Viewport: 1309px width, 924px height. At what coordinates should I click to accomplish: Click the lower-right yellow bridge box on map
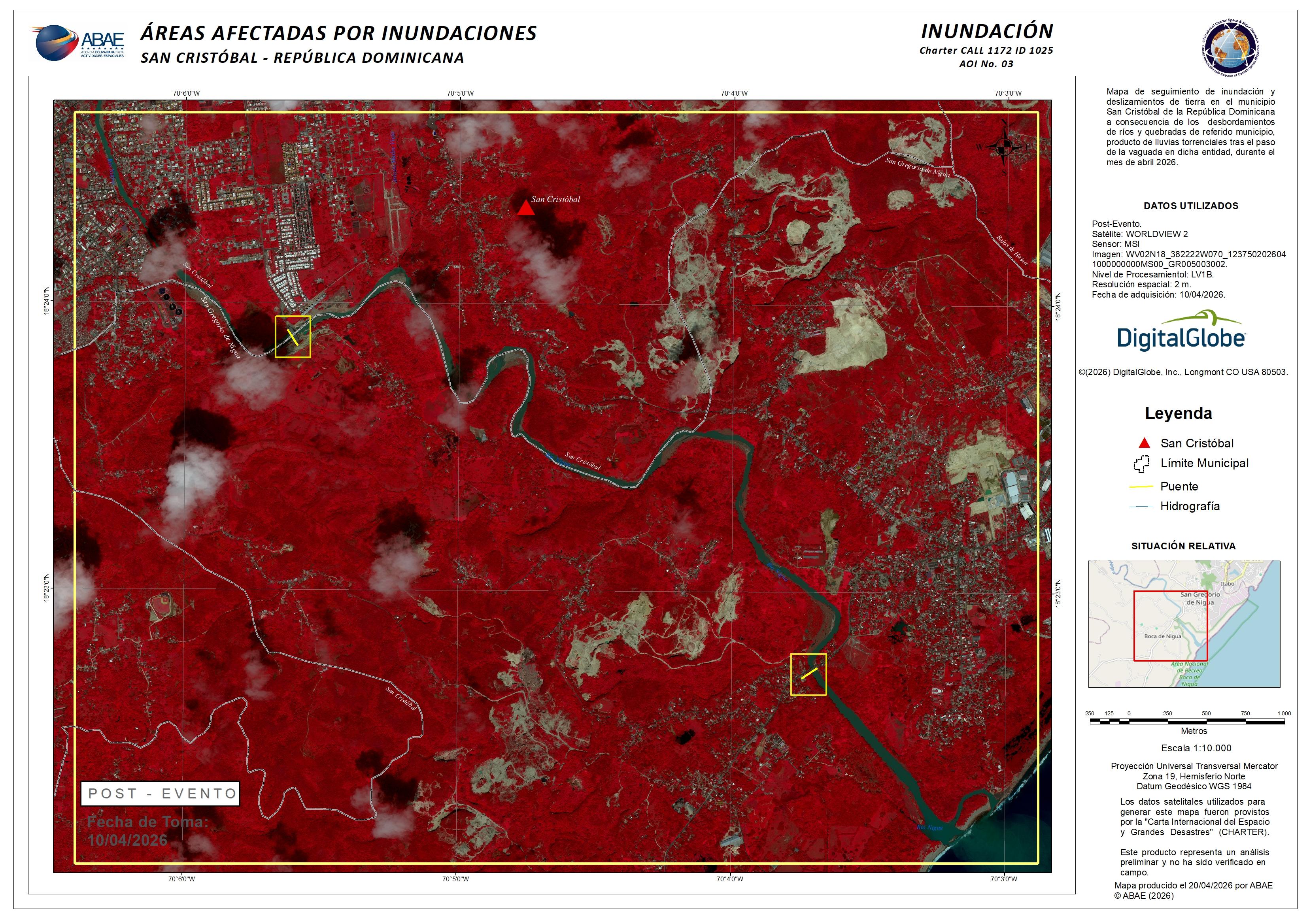coord(808,674)
